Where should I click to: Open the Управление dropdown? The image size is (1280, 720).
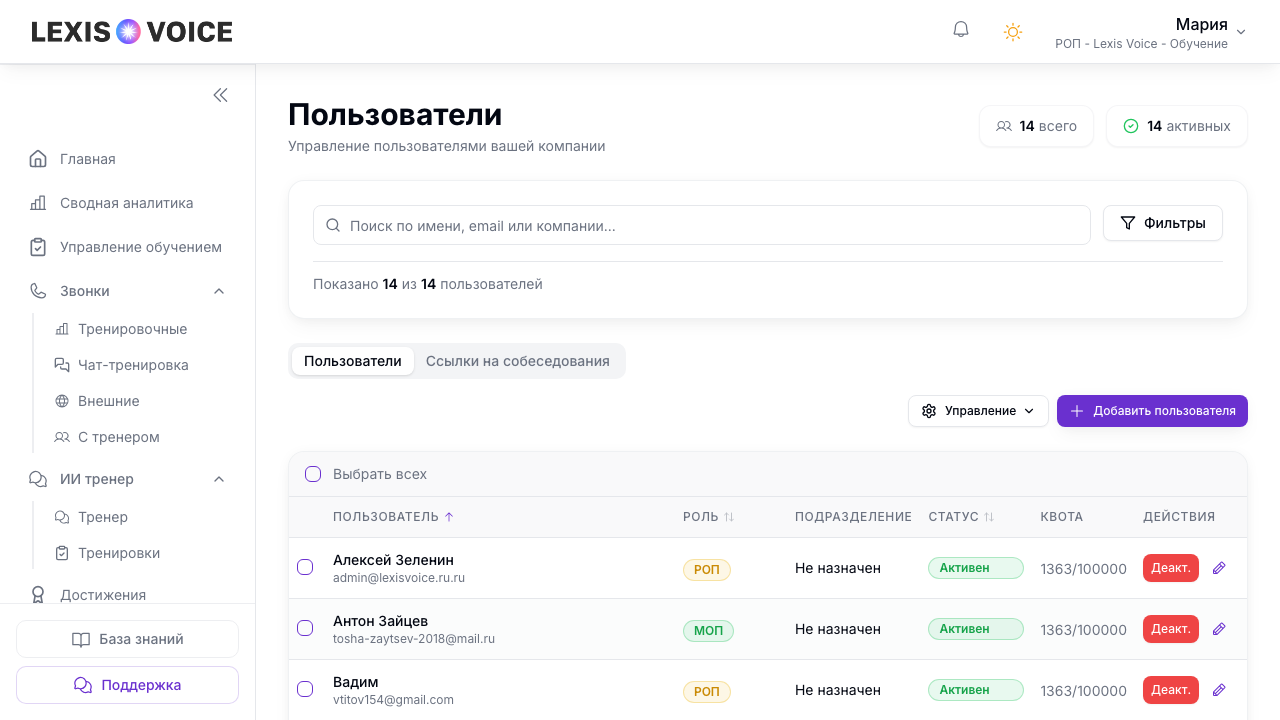(x=978, y=411)
